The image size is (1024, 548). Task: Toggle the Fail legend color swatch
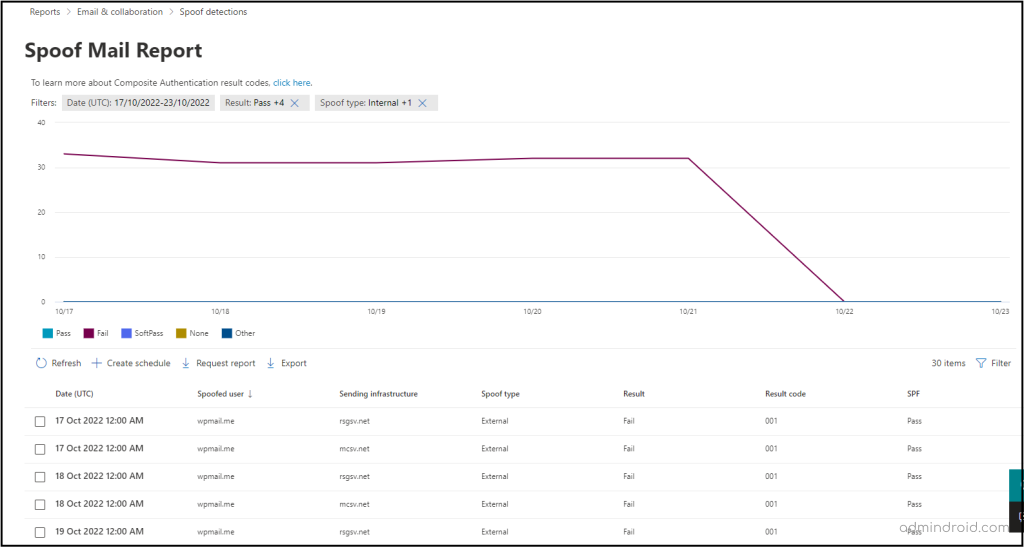click(89, 333)
